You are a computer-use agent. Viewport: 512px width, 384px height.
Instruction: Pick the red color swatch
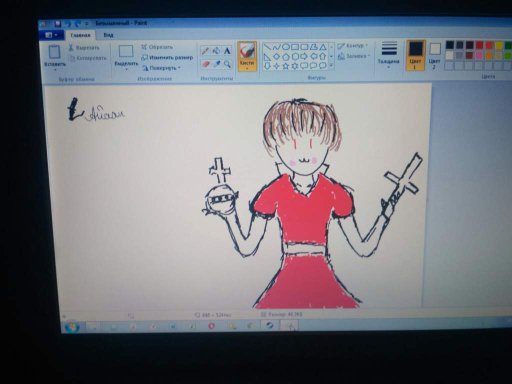click(479, 45)
